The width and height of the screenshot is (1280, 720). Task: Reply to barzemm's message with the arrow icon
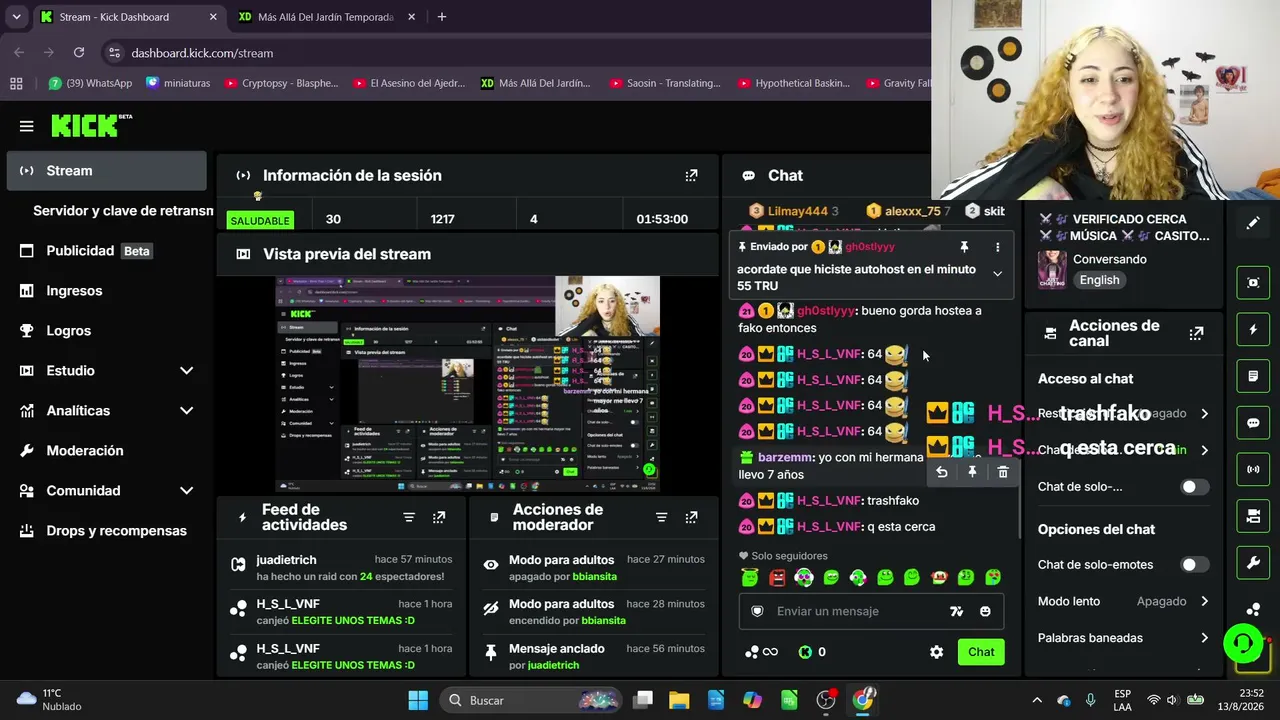pos(941,472)
